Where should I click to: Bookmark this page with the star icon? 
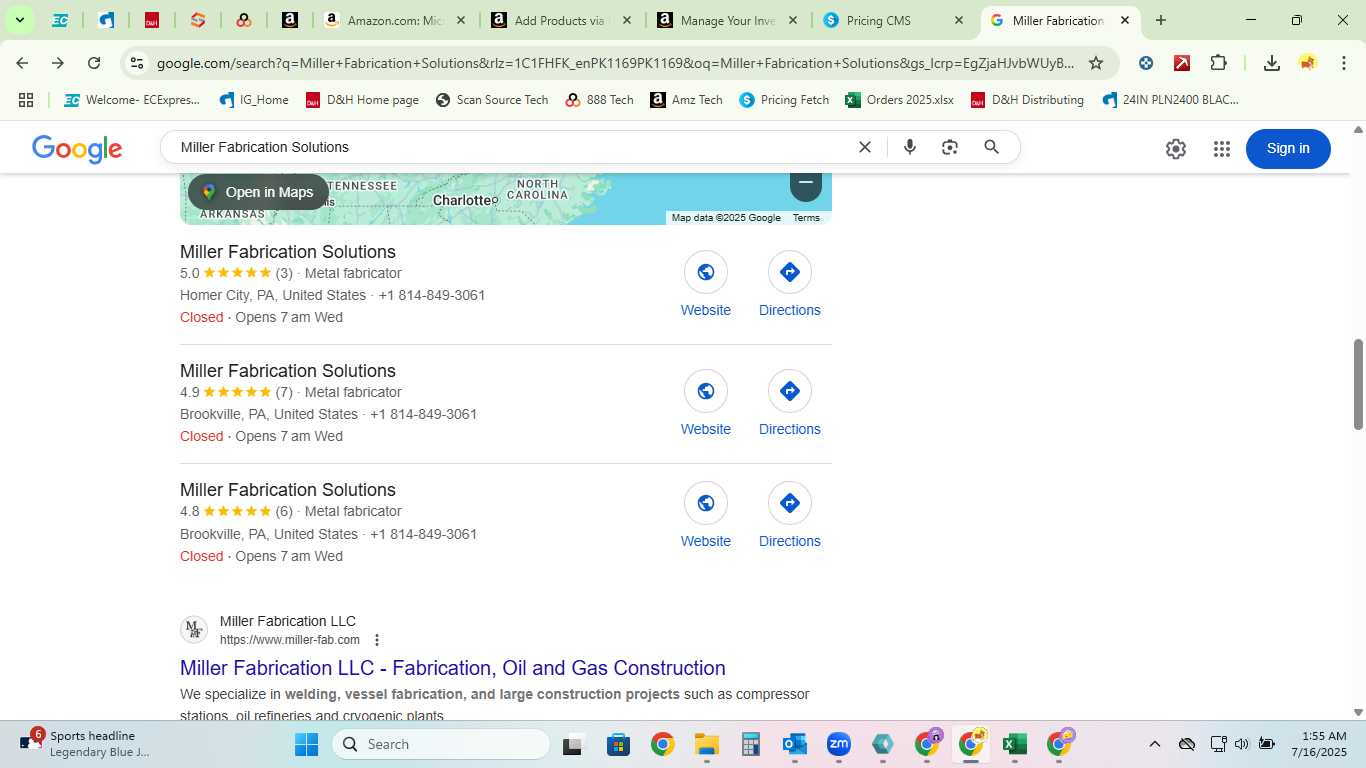click(x=1096, y=63)
